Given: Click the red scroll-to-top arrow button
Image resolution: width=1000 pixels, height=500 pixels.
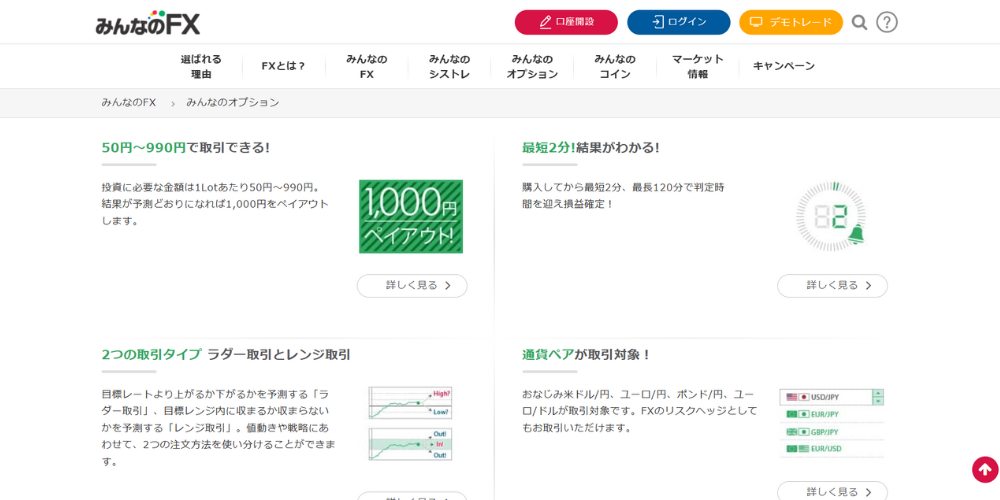Looking at the screenshot, I should click(985, 469).
